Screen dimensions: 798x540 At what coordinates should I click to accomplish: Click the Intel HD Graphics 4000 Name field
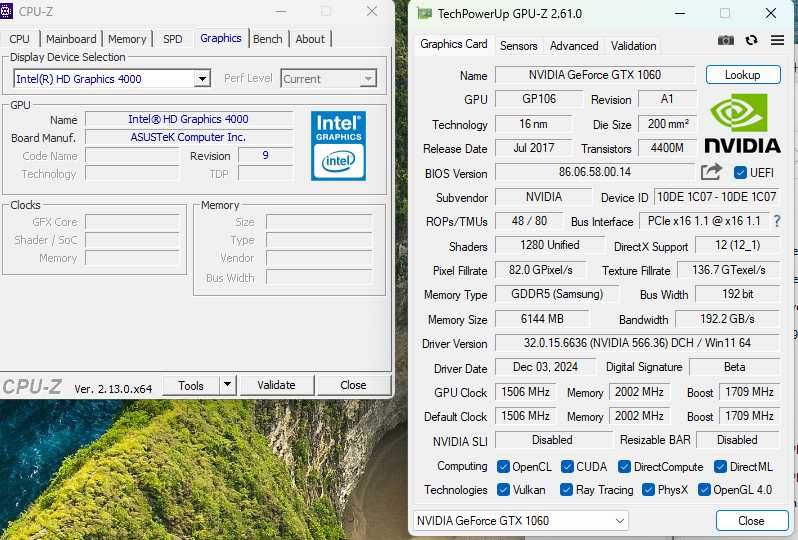click(x=189, y=119)
